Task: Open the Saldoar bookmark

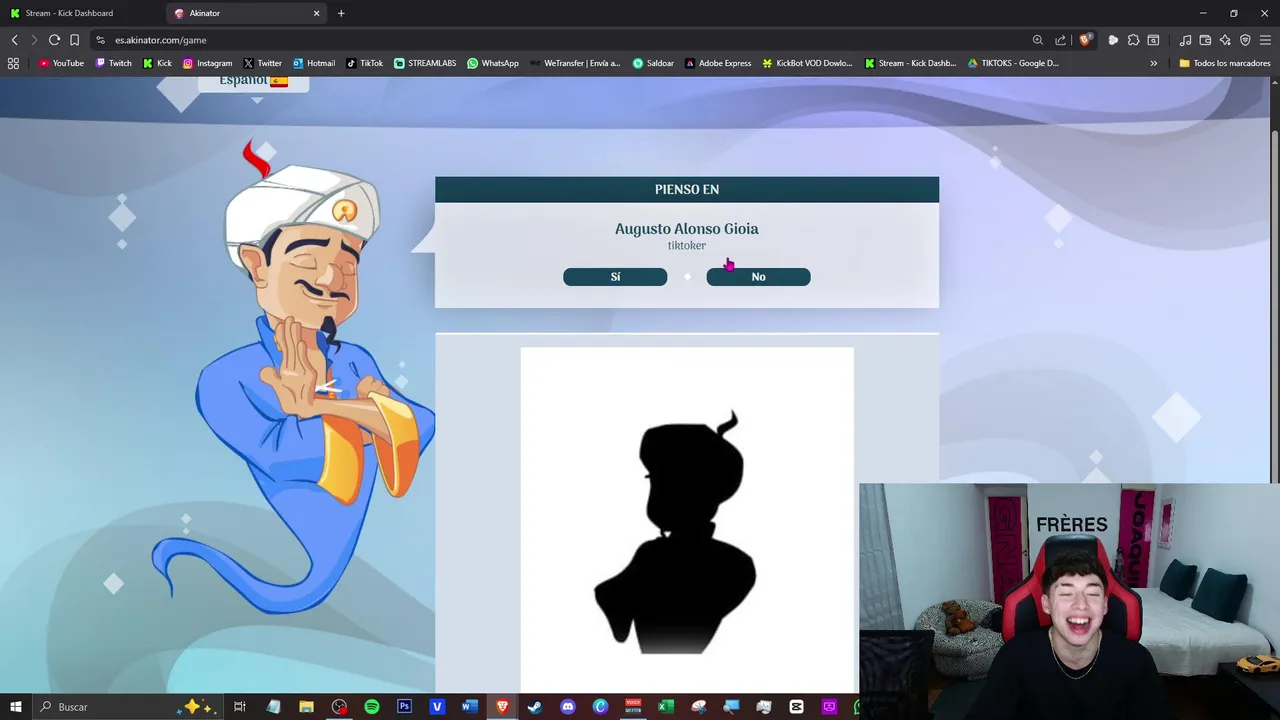Action: pyautogui.click(x=653, y=63)
